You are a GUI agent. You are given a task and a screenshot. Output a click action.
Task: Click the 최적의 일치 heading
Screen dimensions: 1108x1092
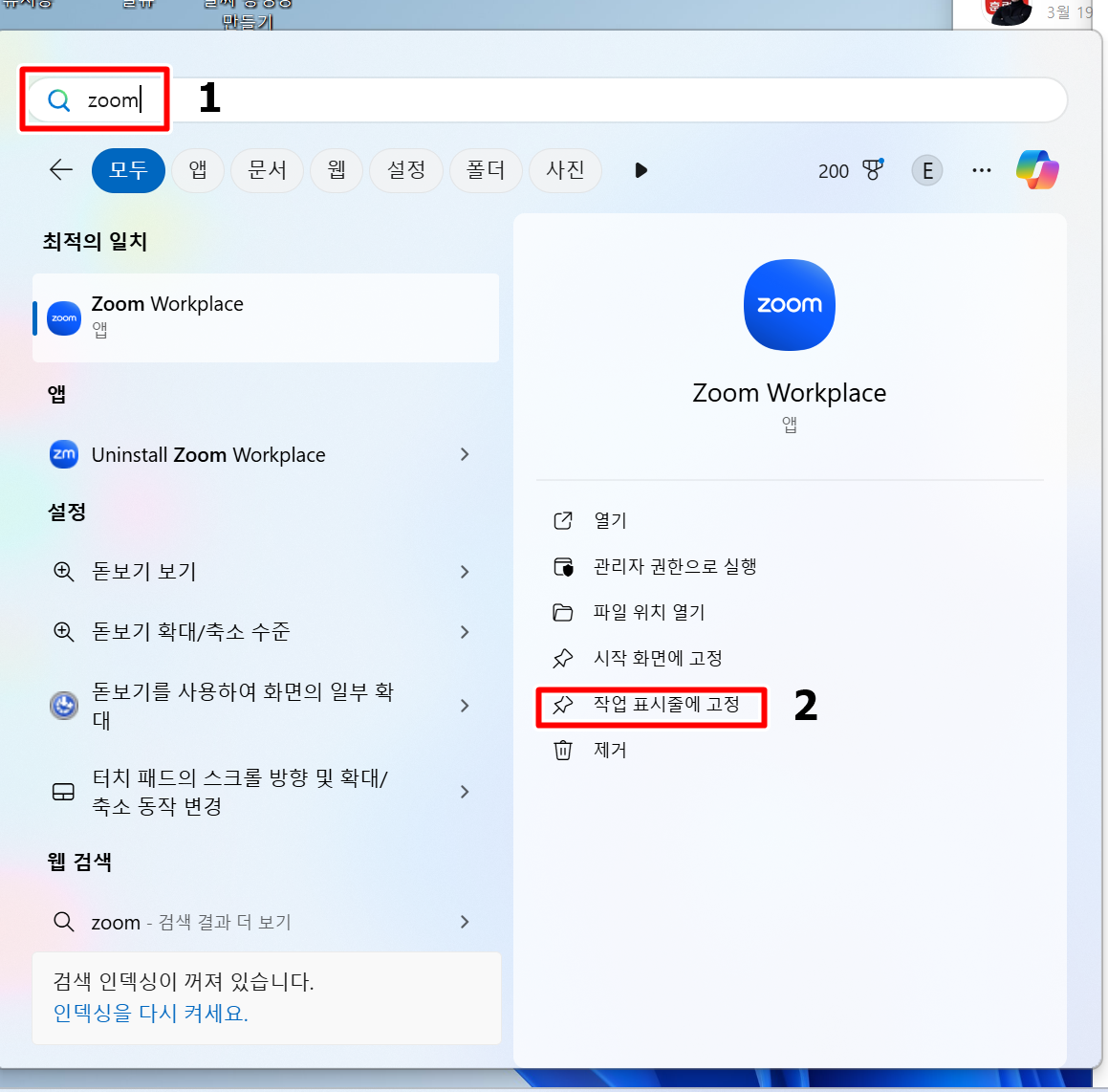[x=95, y=242]
